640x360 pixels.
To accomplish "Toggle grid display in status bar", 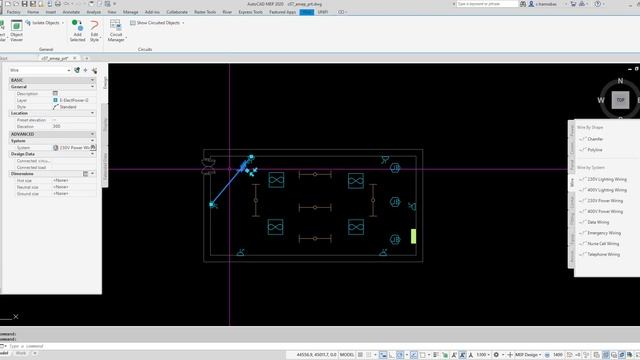I will (x=360, y=355).
